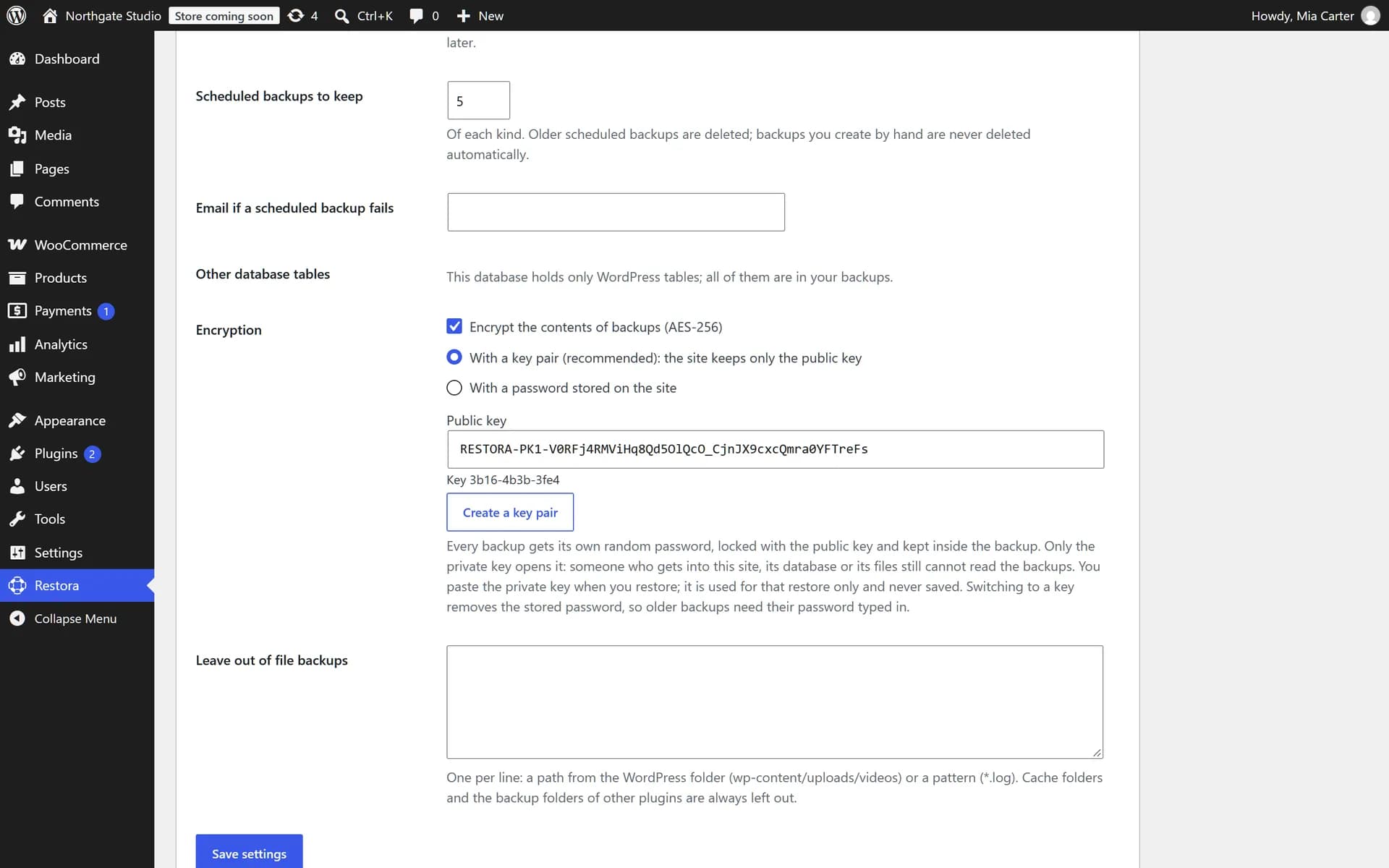Viewport: 1389px width, 868px height.
Task: Click the Other database tables label
Action: (263, 274)
